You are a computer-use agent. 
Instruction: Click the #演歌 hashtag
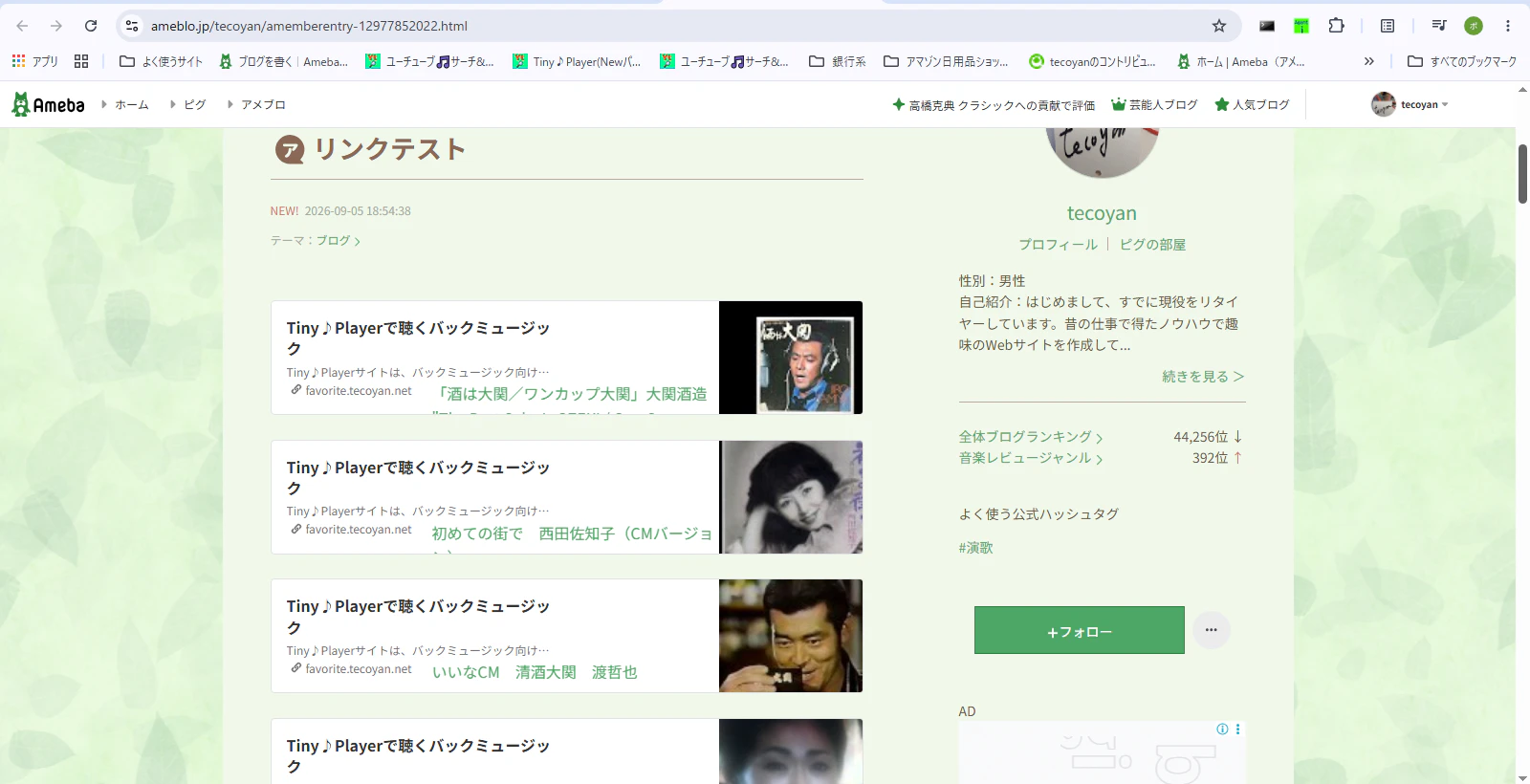(975, 548)
